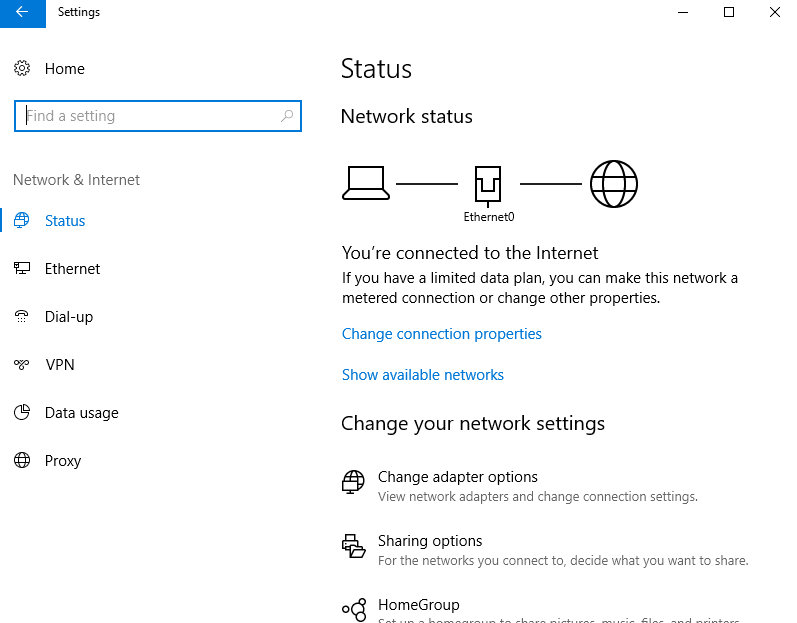Open Change connection properties link
This screenshot has width=797, height=623.
[442, 334]
